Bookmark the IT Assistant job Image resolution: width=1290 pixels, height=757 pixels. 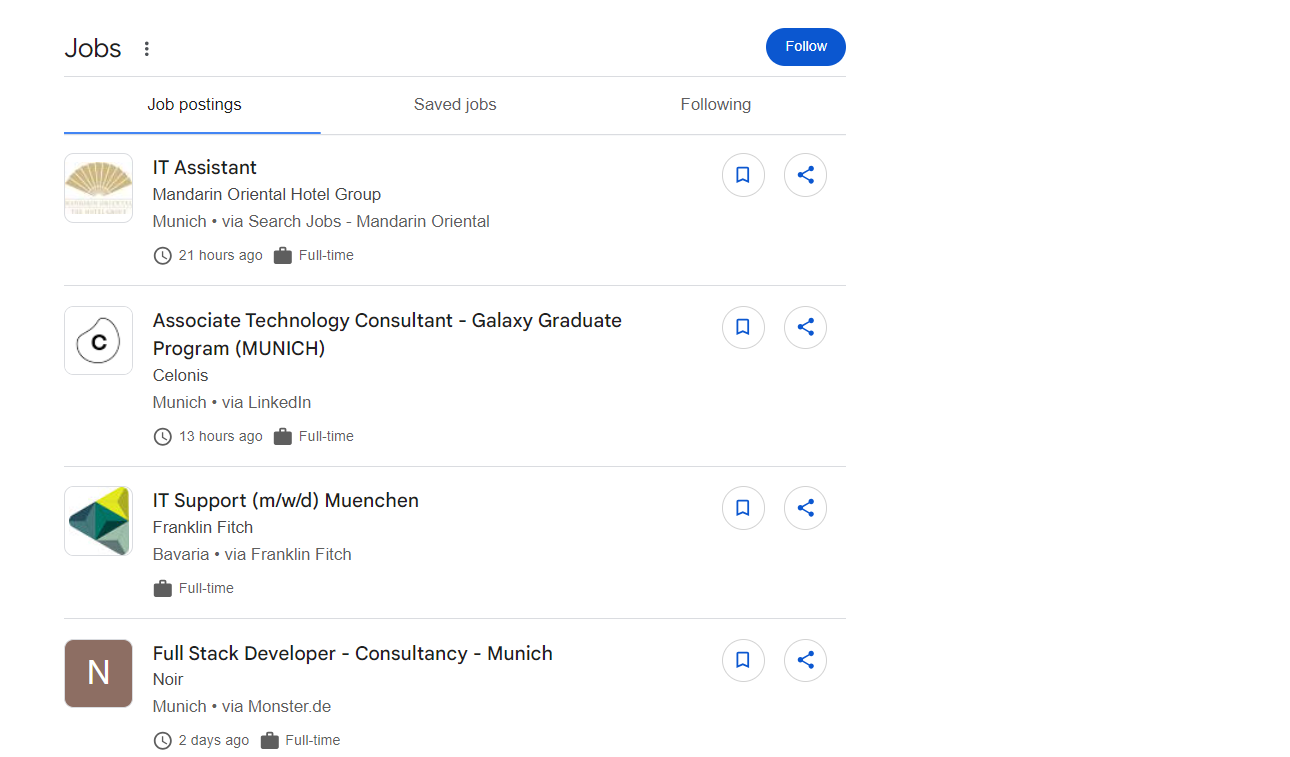pyautogui.click(x=743, y=175)
